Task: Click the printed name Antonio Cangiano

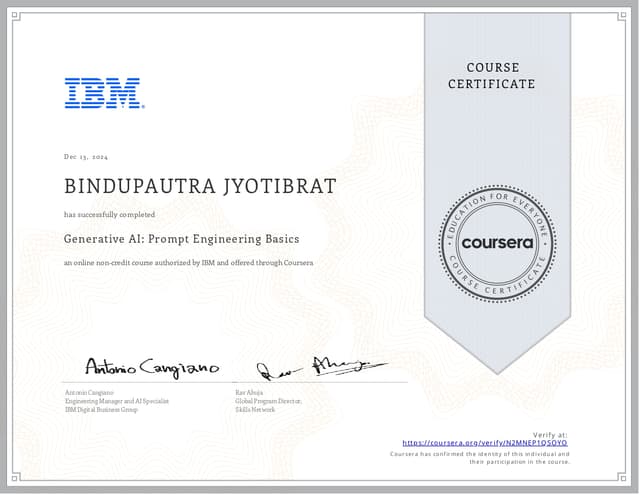Action: coord(89,392)
